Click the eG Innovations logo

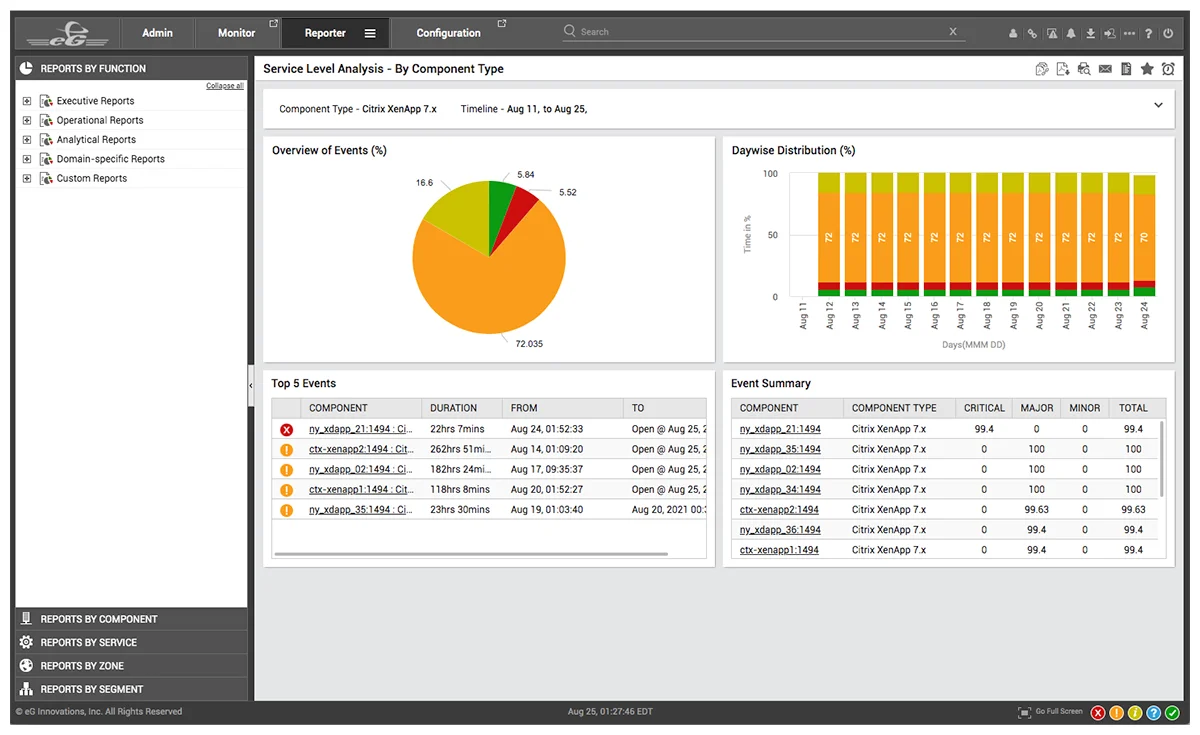coord(68,34)
